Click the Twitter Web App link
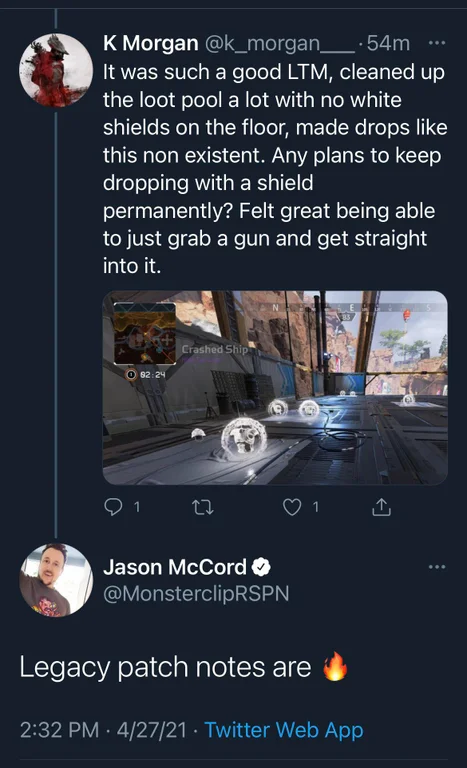 tap(284, 730)
